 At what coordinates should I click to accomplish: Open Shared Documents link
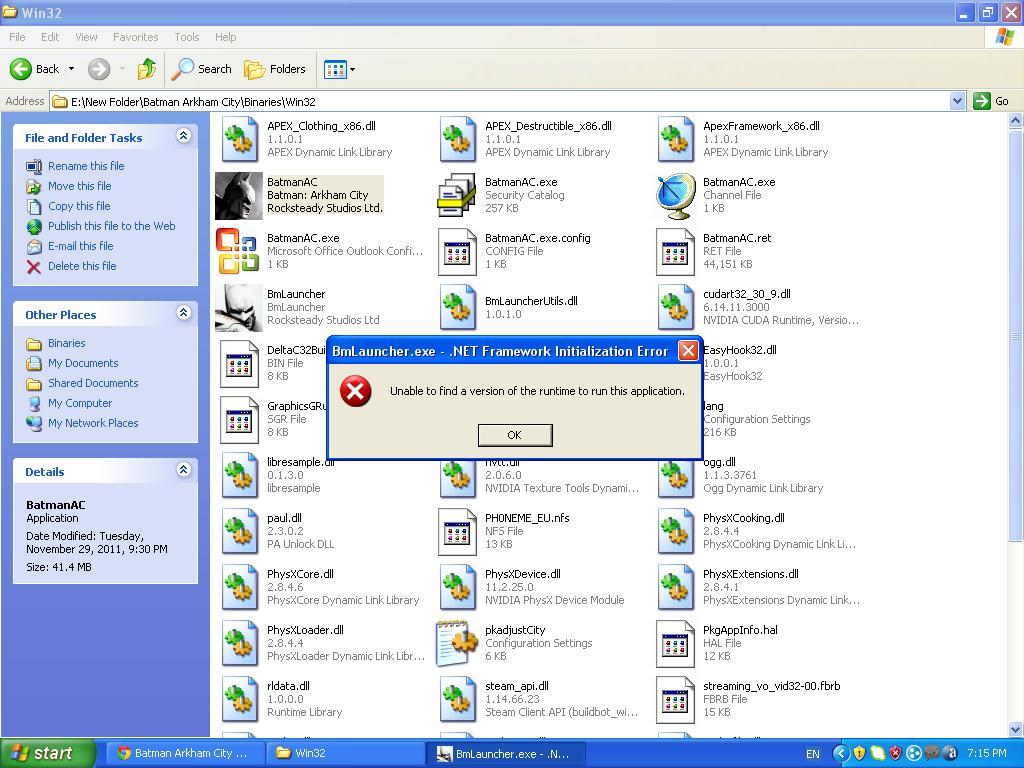tap(93, 383)
